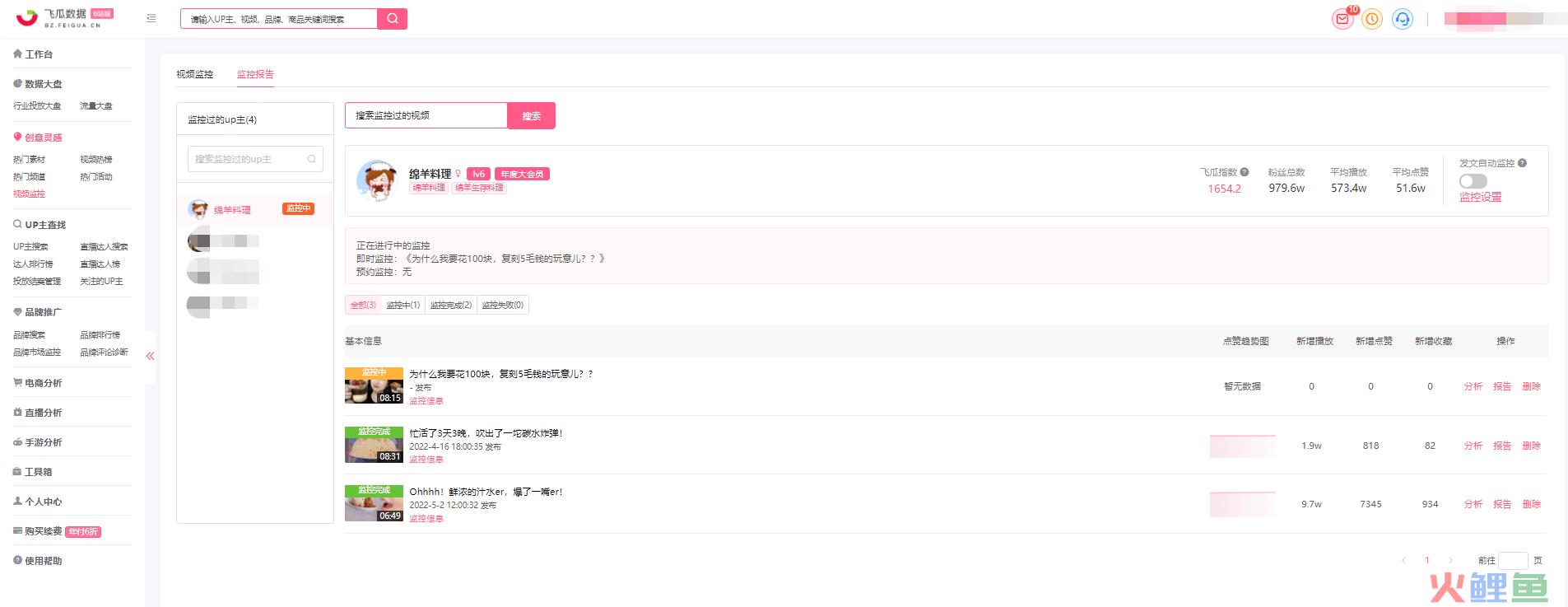Viewport: 1568px width, 607px height.
Task: Open the orange clock history icon
Action: point(1372,19)
